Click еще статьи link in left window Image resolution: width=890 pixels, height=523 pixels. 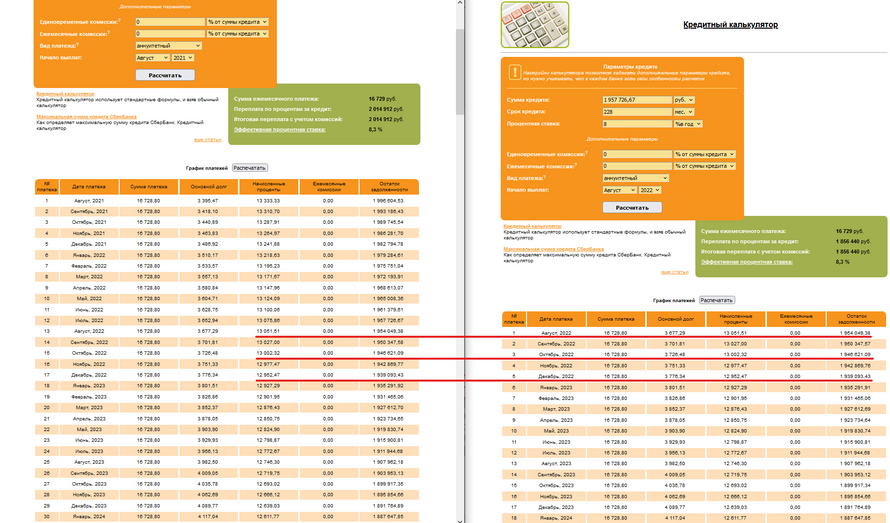[208, 140]
